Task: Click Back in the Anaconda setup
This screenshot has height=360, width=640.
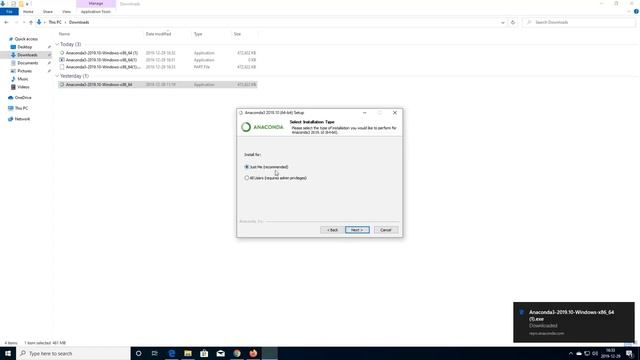Action: click(332, 230)
